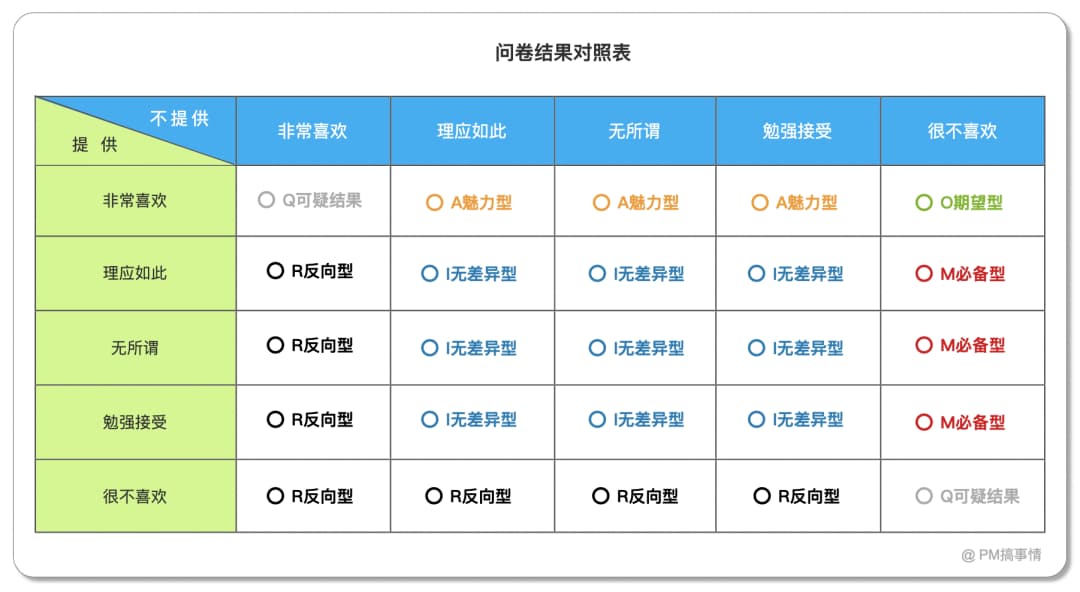Select the 无所谓 column header
The width and height of the screenshot is (1080, 592).
click(x=634, y=131)
